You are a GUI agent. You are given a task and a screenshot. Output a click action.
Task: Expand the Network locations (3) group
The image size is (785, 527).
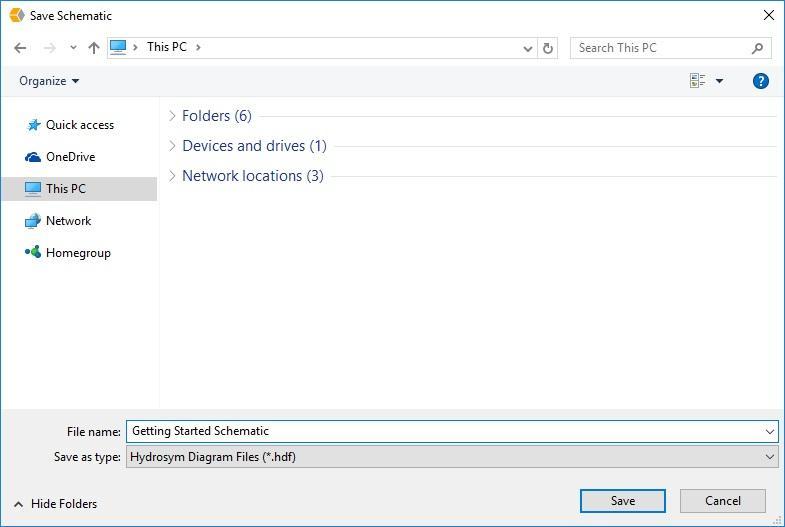pos(172,176)
